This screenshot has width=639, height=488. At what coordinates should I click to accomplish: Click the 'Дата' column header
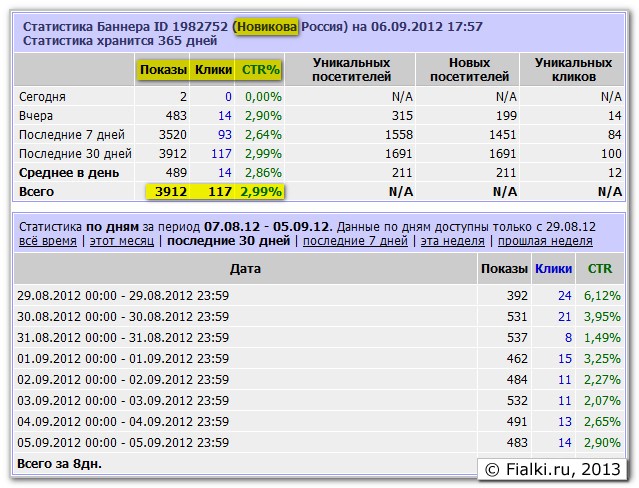click(x=245, y=269)
